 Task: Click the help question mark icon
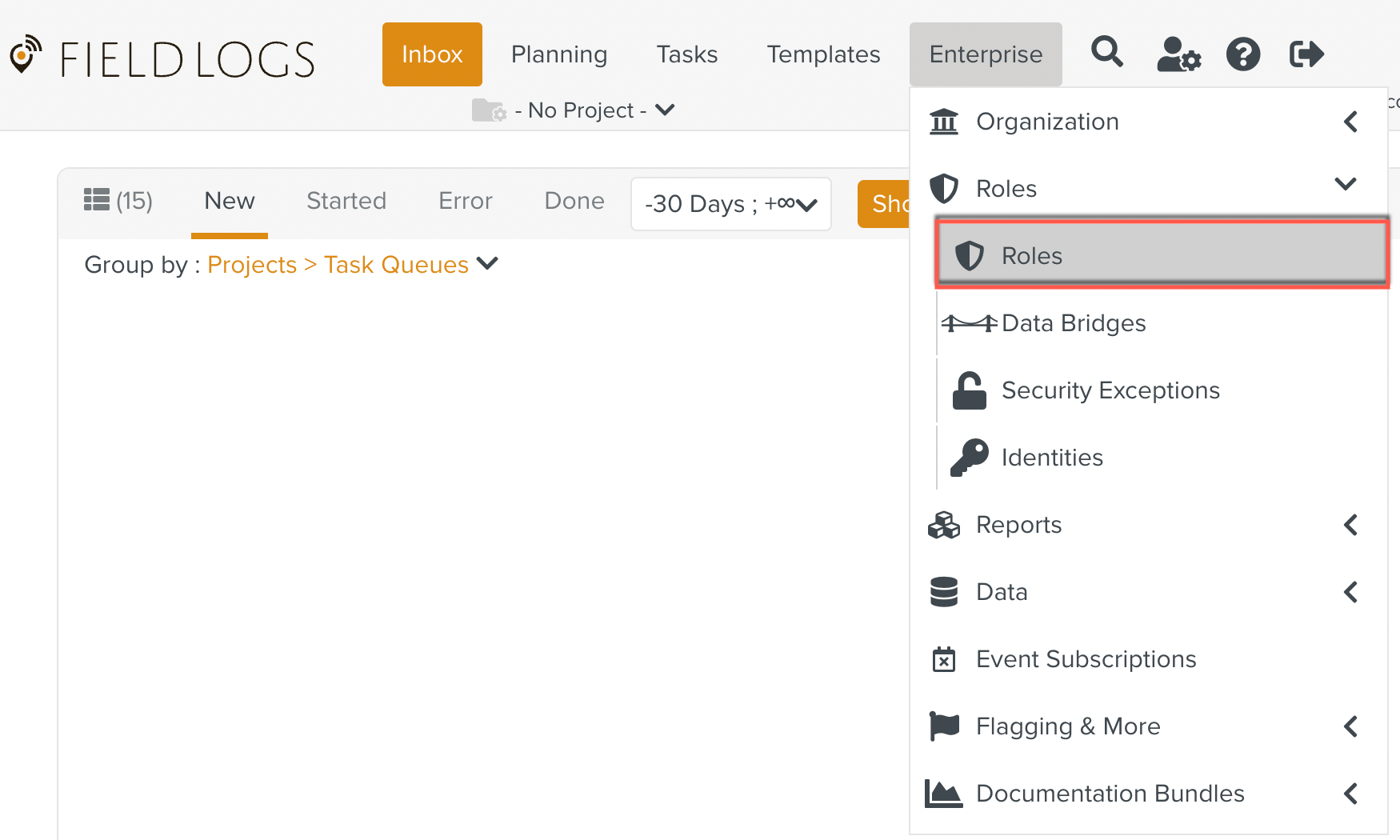(x=1243, y=54)
